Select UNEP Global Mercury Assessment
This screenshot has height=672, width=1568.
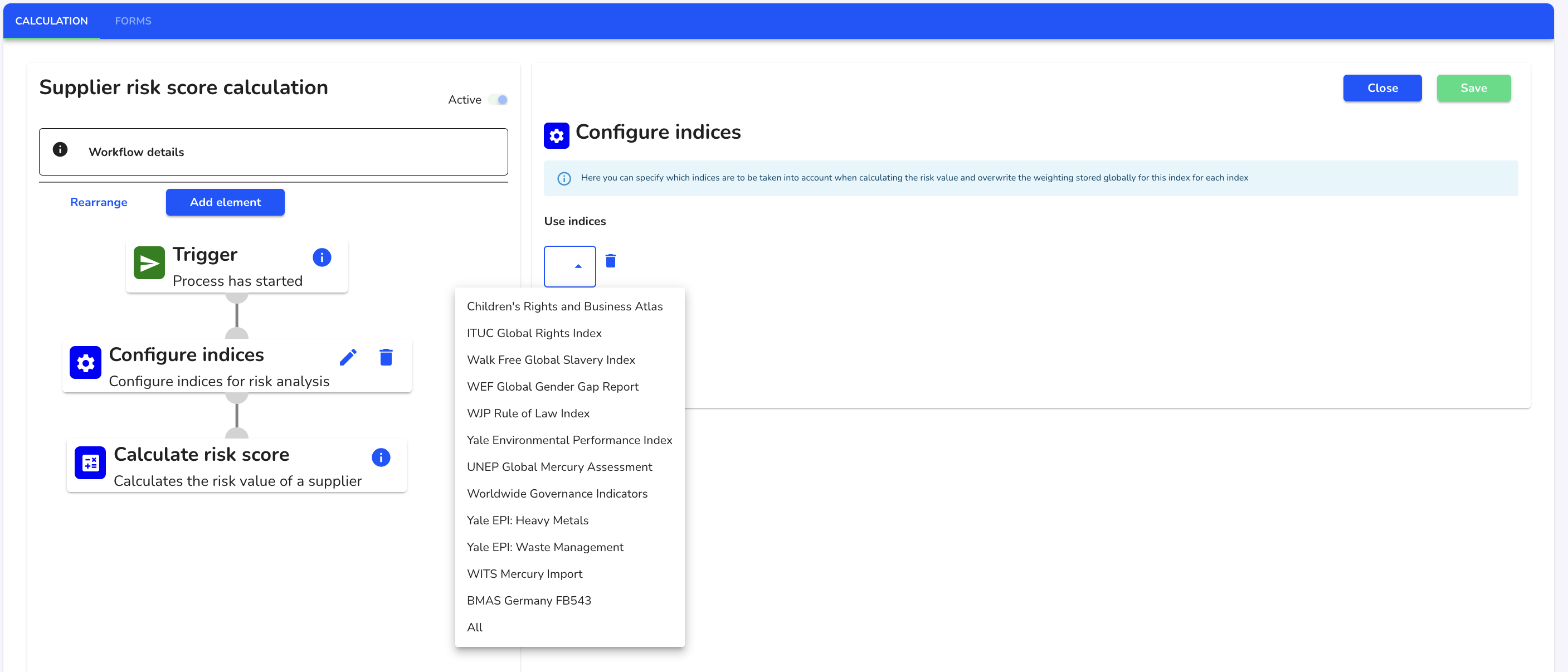(569, 467)
